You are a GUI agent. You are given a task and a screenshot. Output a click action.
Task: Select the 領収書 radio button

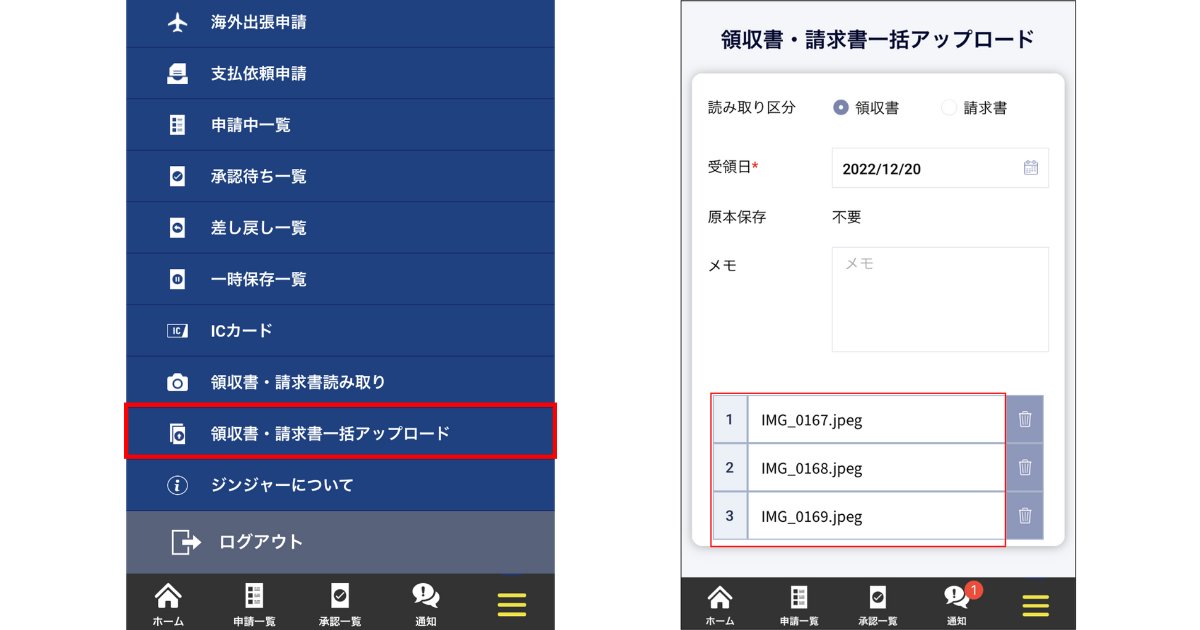point(841,108)
